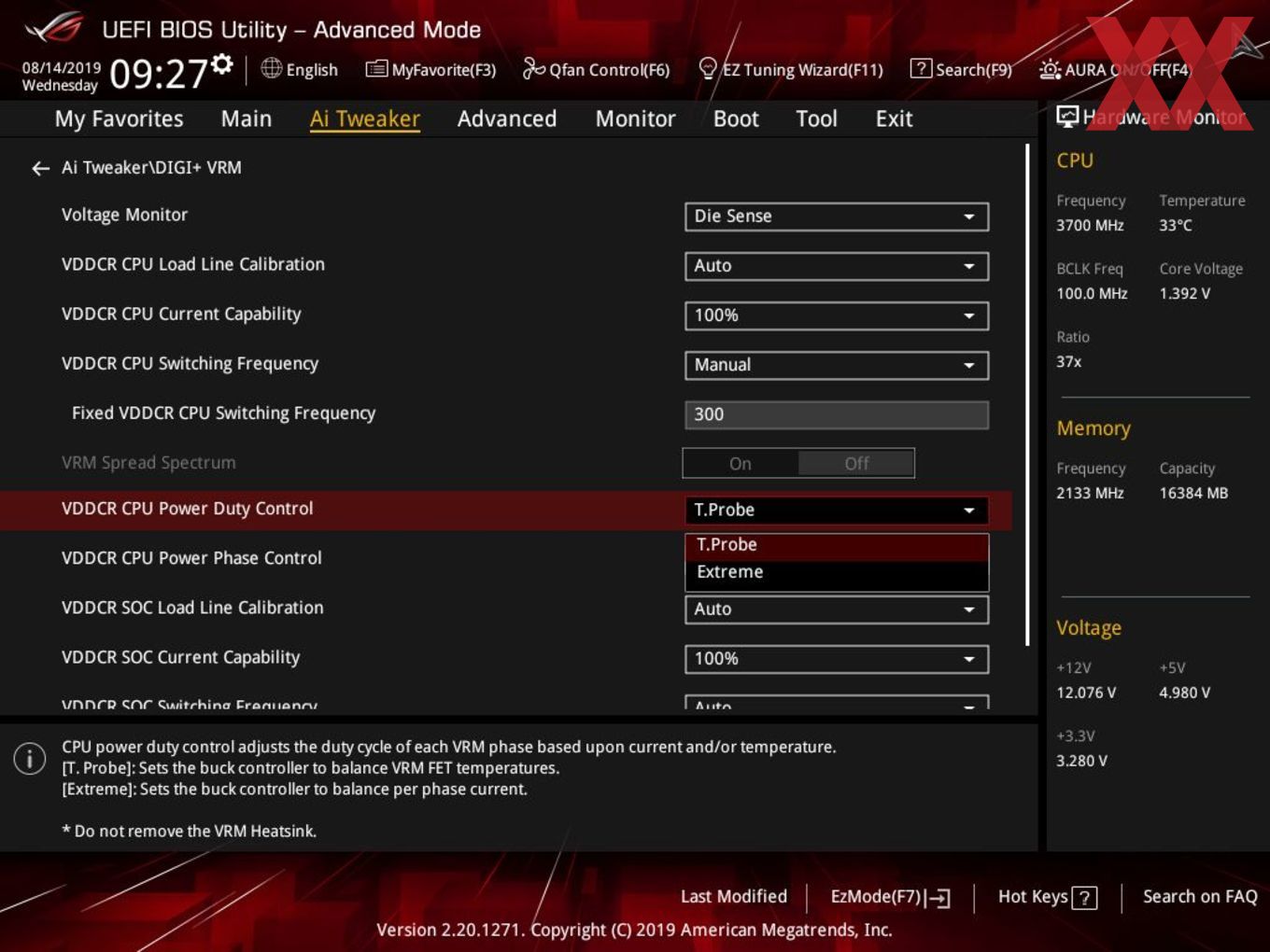Image resolution: width=1270 pixels, height=952 pixels.
Task: Open the clock settings gear icon
Action: coord(221,63)
